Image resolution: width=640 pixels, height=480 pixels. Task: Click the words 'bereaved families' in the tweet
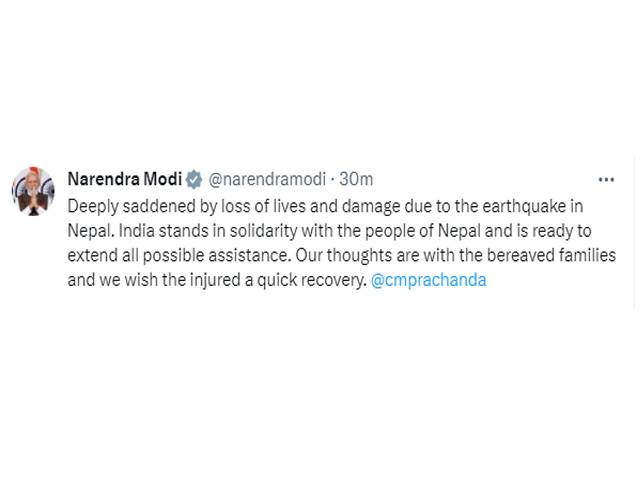point(551,255)
